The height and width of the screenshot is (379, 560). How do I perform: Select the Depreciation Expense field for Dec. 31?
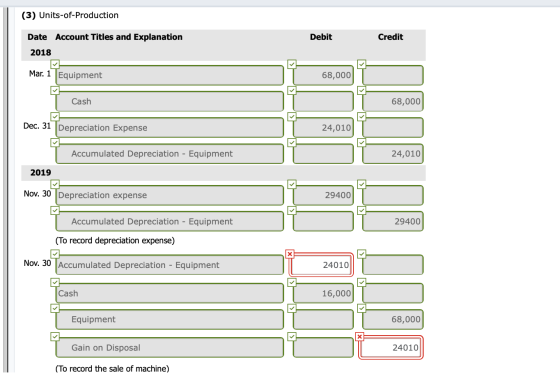click(x=170, y=128)
